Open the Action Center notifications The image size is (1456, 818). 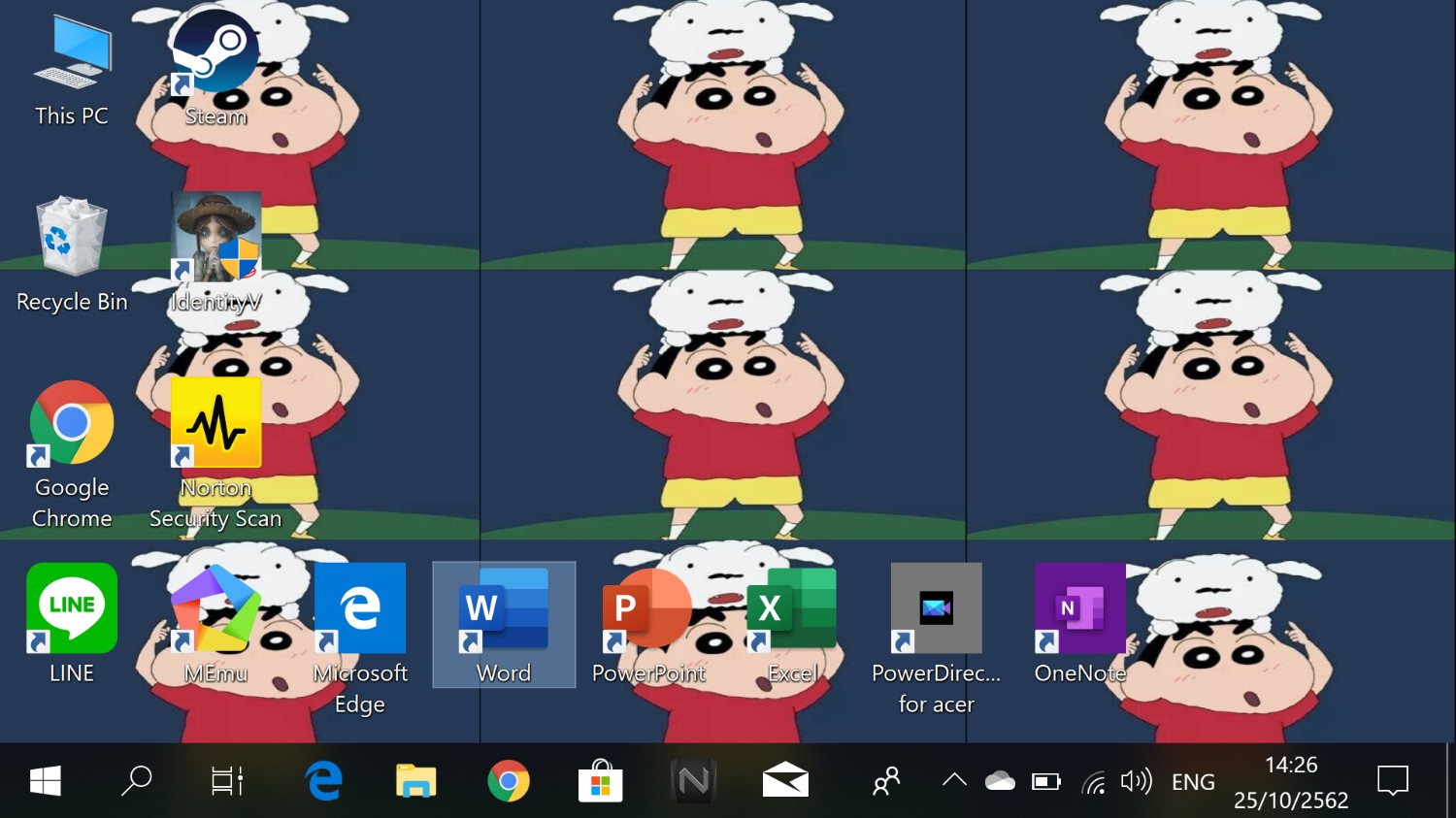pyautogui.click(x=1393, y=781)
